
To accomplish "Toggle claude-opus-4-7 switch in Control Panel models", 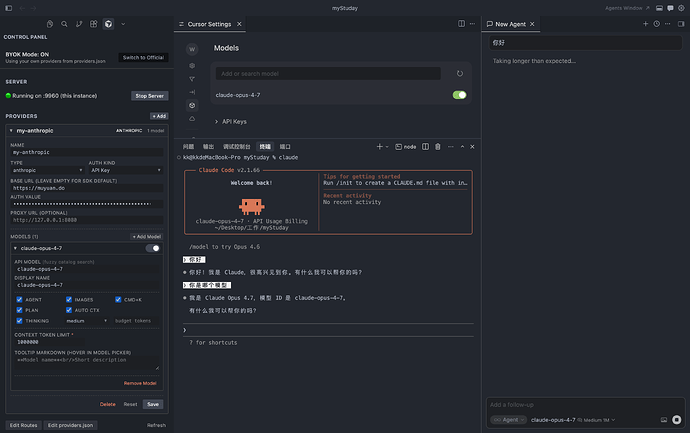I will [153, 248].
